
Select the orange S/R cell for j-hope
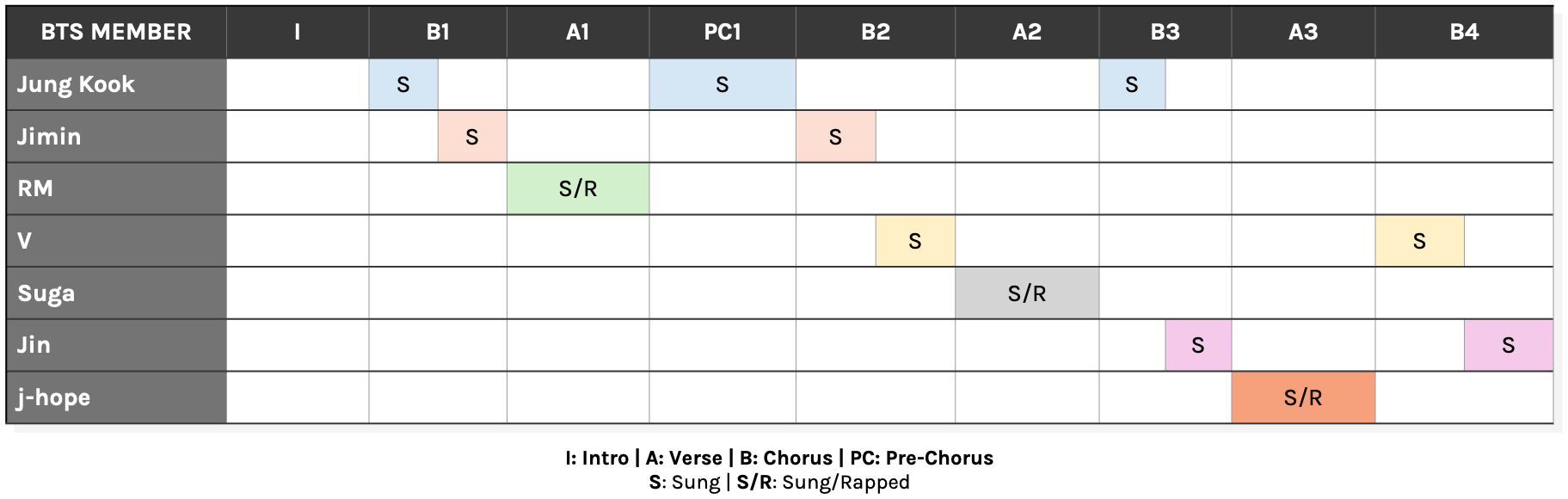[x=1303, y=397]
